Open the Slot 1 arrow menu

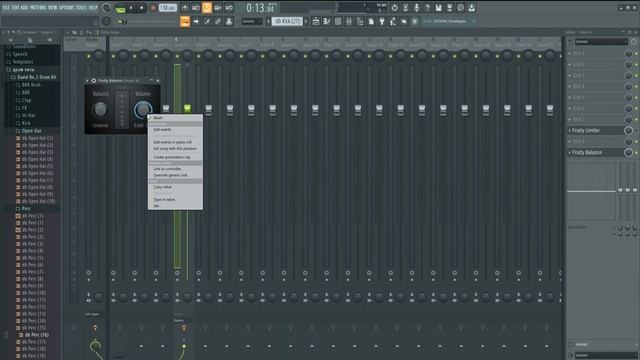[570, 53]
